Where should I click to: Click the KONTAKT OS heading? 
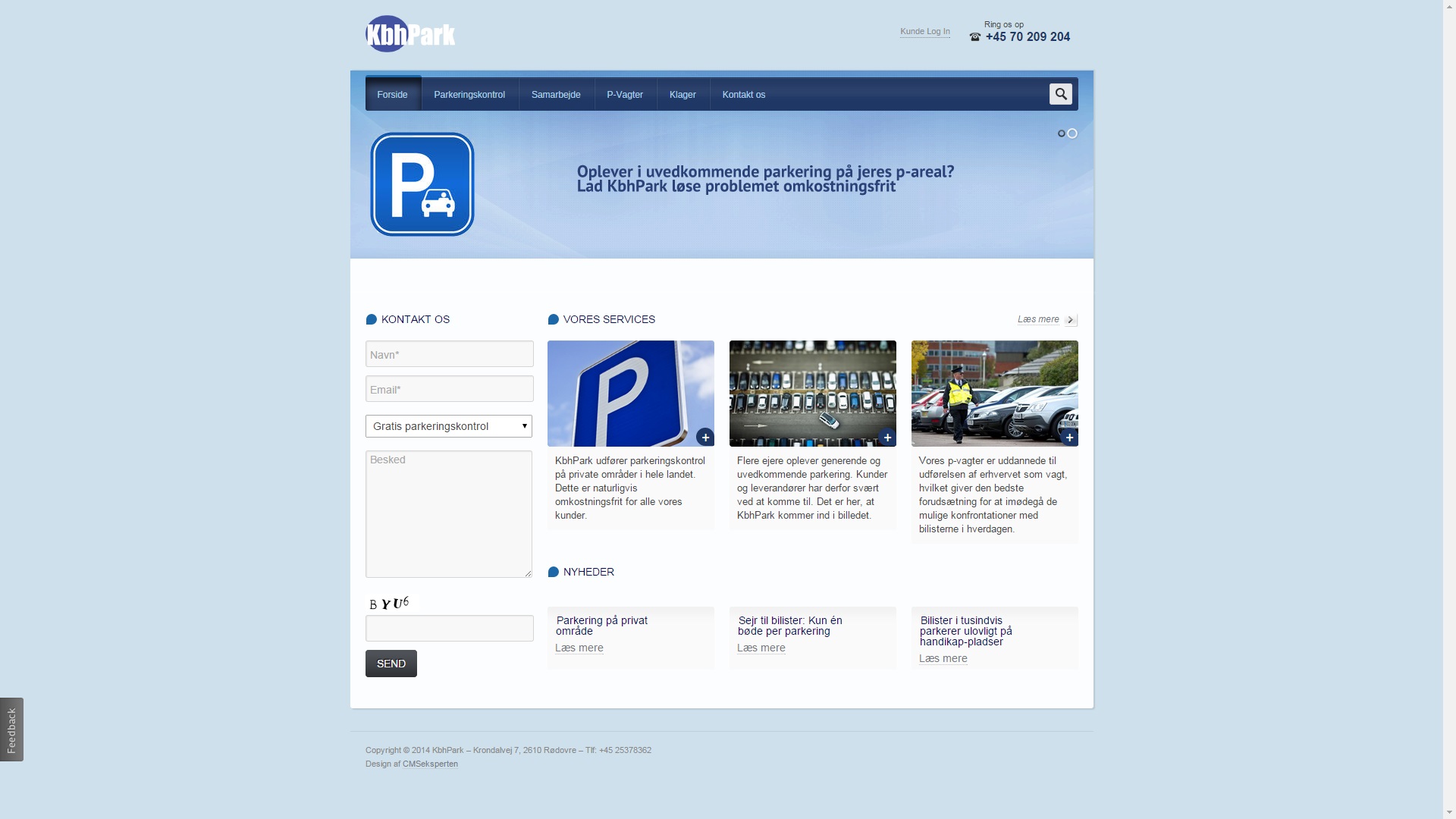tap(416, 320)
